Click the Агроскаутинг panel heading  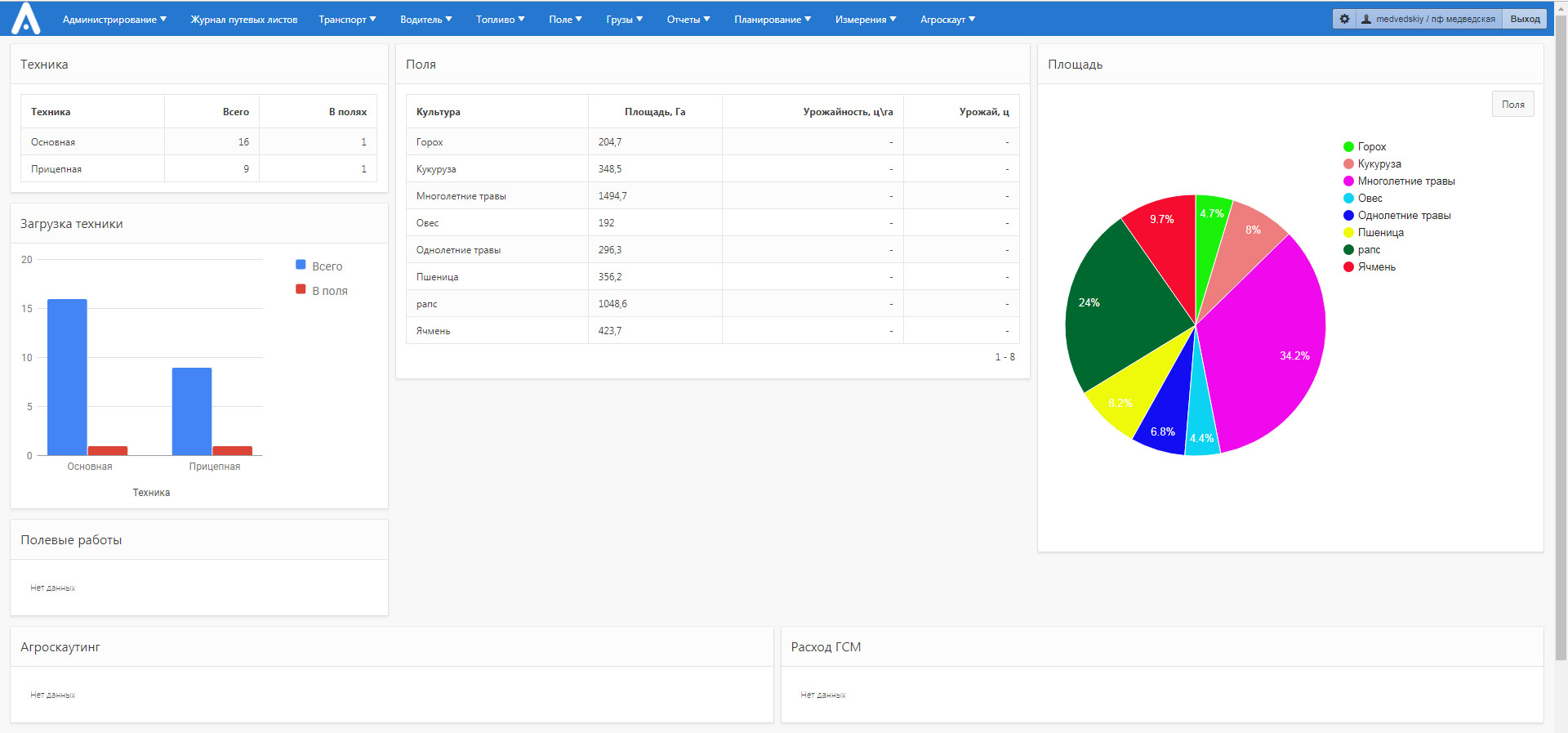pyautogui.click(x=60, y=647)
